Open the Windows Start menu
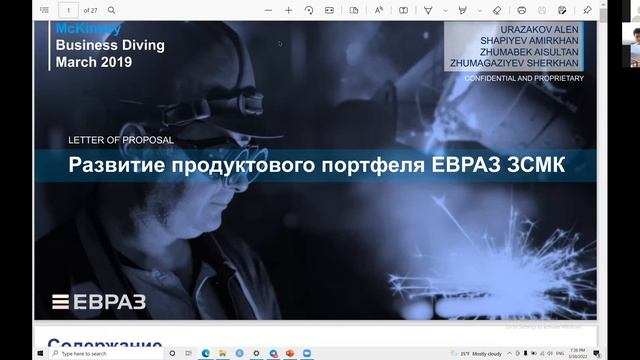The height and width of the screenshot is (360, 640). click(x=40, y=353)
